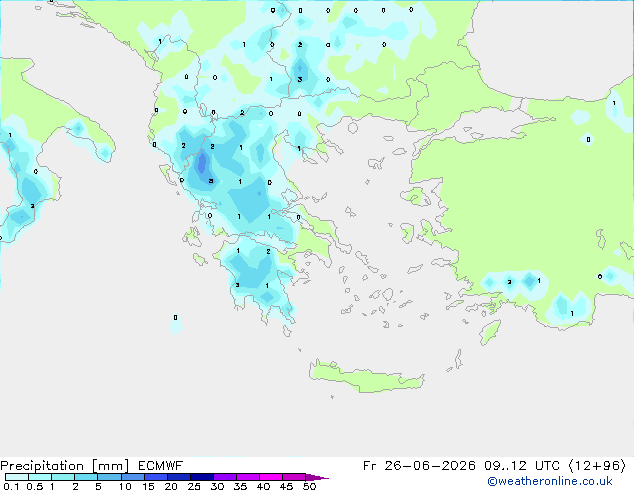Click the '[mm]' unit label
The image size is (634, 490).
(110, 466)
